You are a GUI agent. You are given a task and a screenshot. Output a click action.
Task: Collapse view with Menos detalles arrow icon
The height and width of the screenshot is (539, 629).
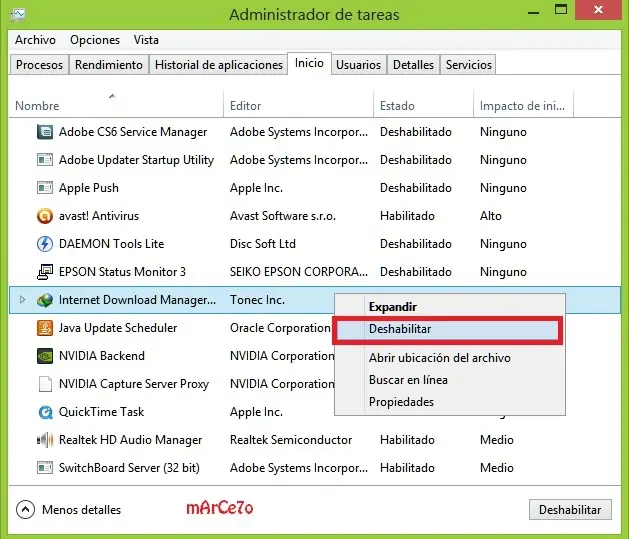[25, 510]
